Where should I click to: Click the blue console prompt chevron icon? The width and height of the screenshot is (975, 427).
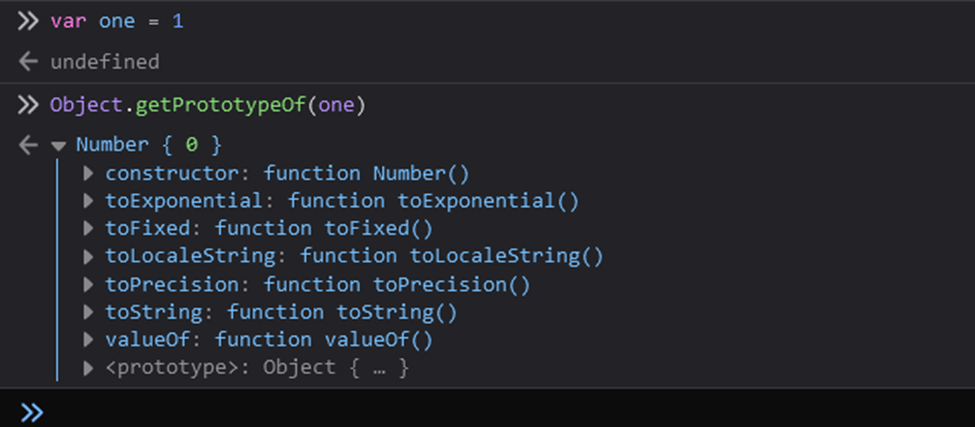coord(32,412)
